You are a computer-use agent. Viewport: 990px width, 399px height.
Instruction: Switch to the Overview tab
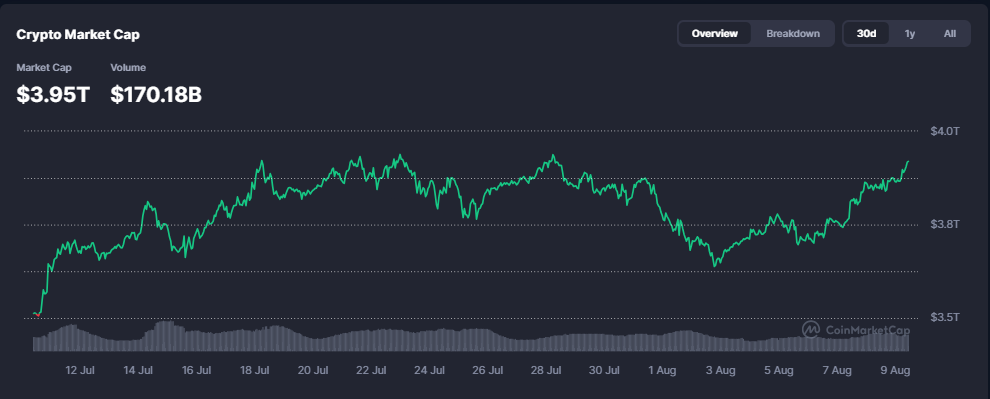[x=715, y=33]
